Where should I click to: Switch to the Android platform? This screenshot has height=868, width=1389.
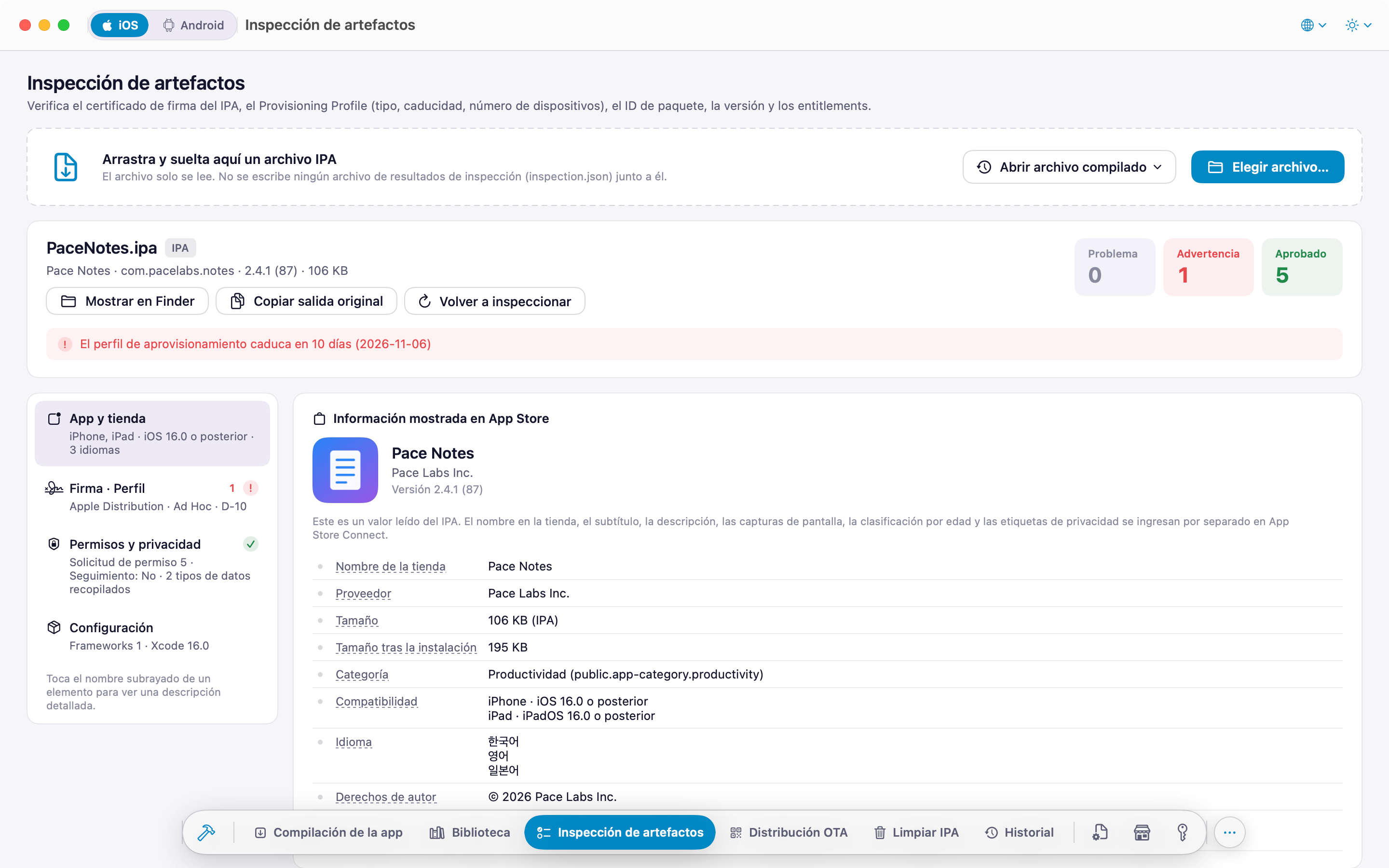coord(193,25)
